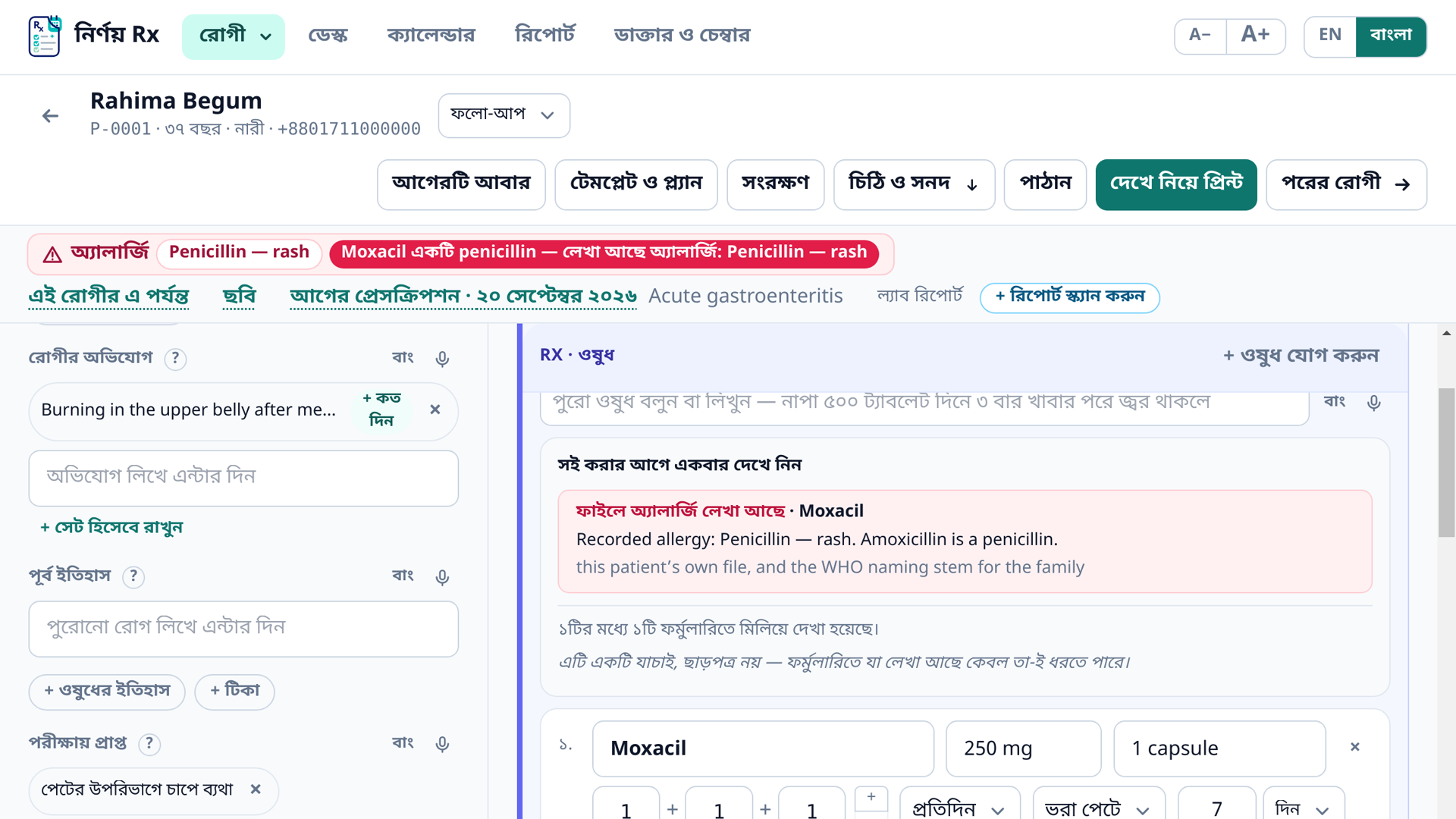
Task: Expand the চিঠি ও সনদ dropdown
Action: (x=914, y=184)
